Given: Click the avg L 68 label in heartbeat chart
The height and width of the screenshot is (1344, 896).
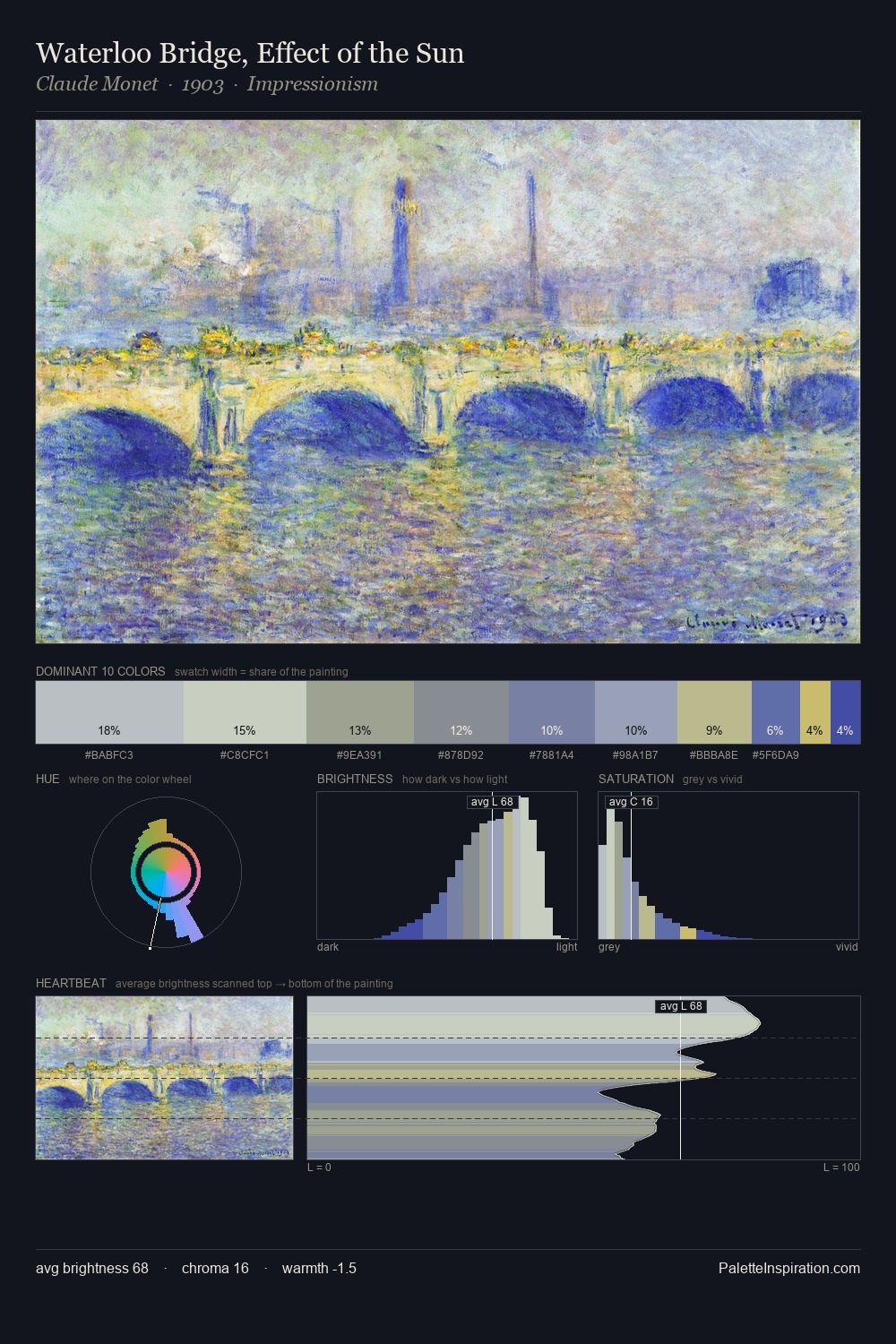Looking at the screenshot, I should coord(681,1006).
